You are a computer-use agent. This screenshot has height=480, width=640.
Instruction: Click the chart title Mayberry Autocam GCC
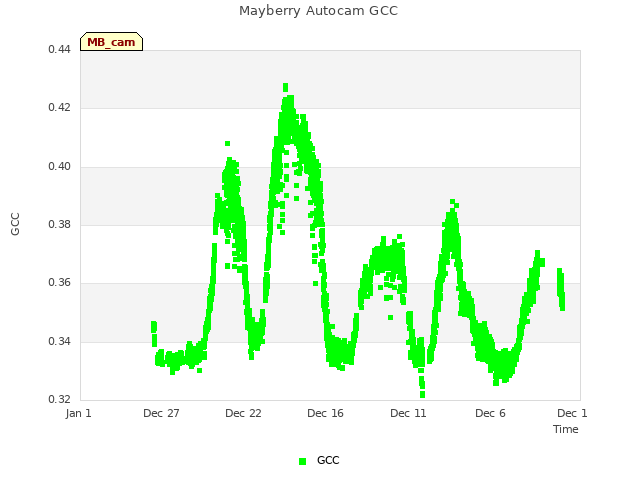318,11
